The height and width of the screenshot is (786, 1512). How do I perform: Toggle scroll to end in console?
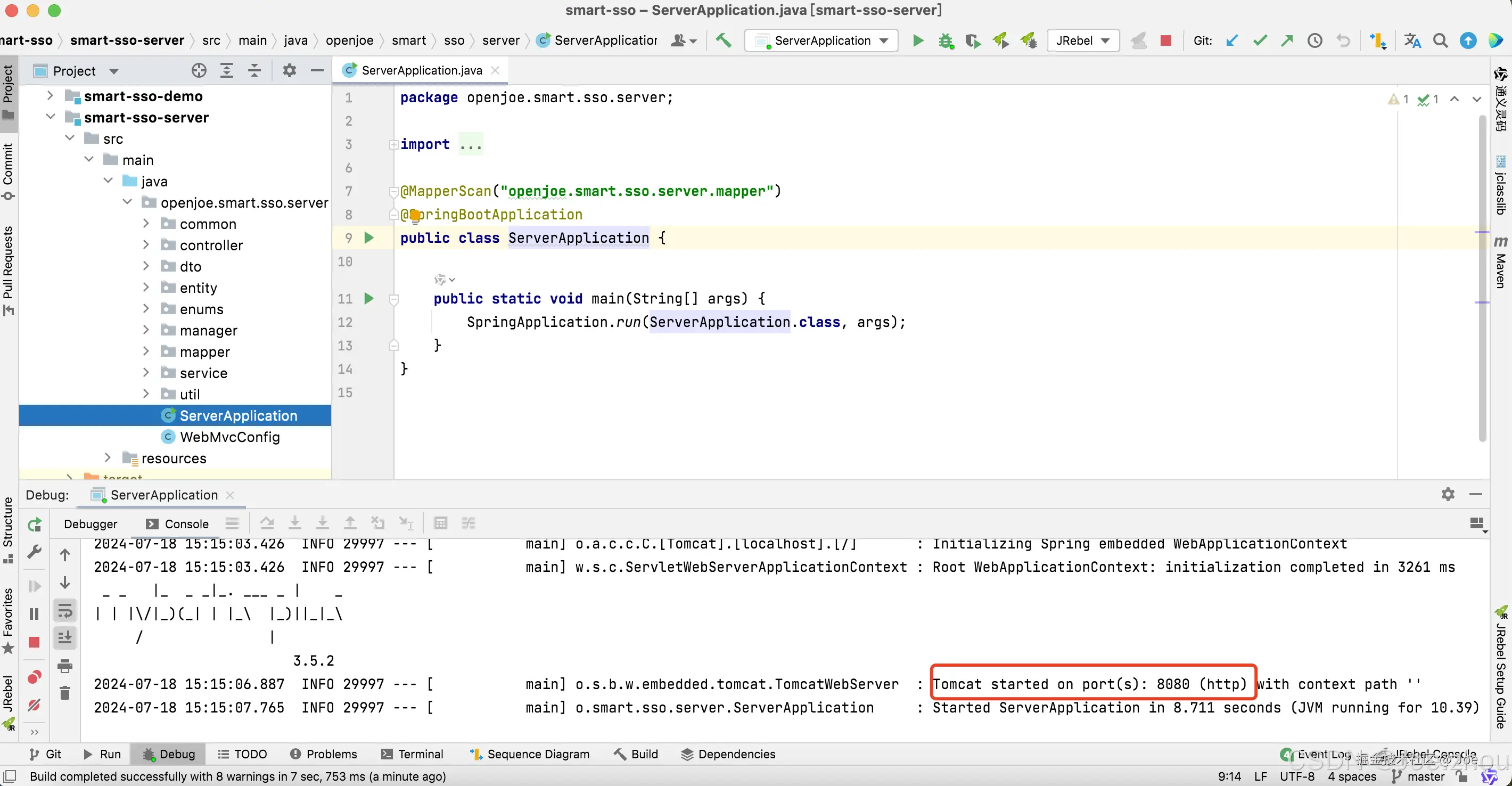pyautogui.click(x=65, y=638)
